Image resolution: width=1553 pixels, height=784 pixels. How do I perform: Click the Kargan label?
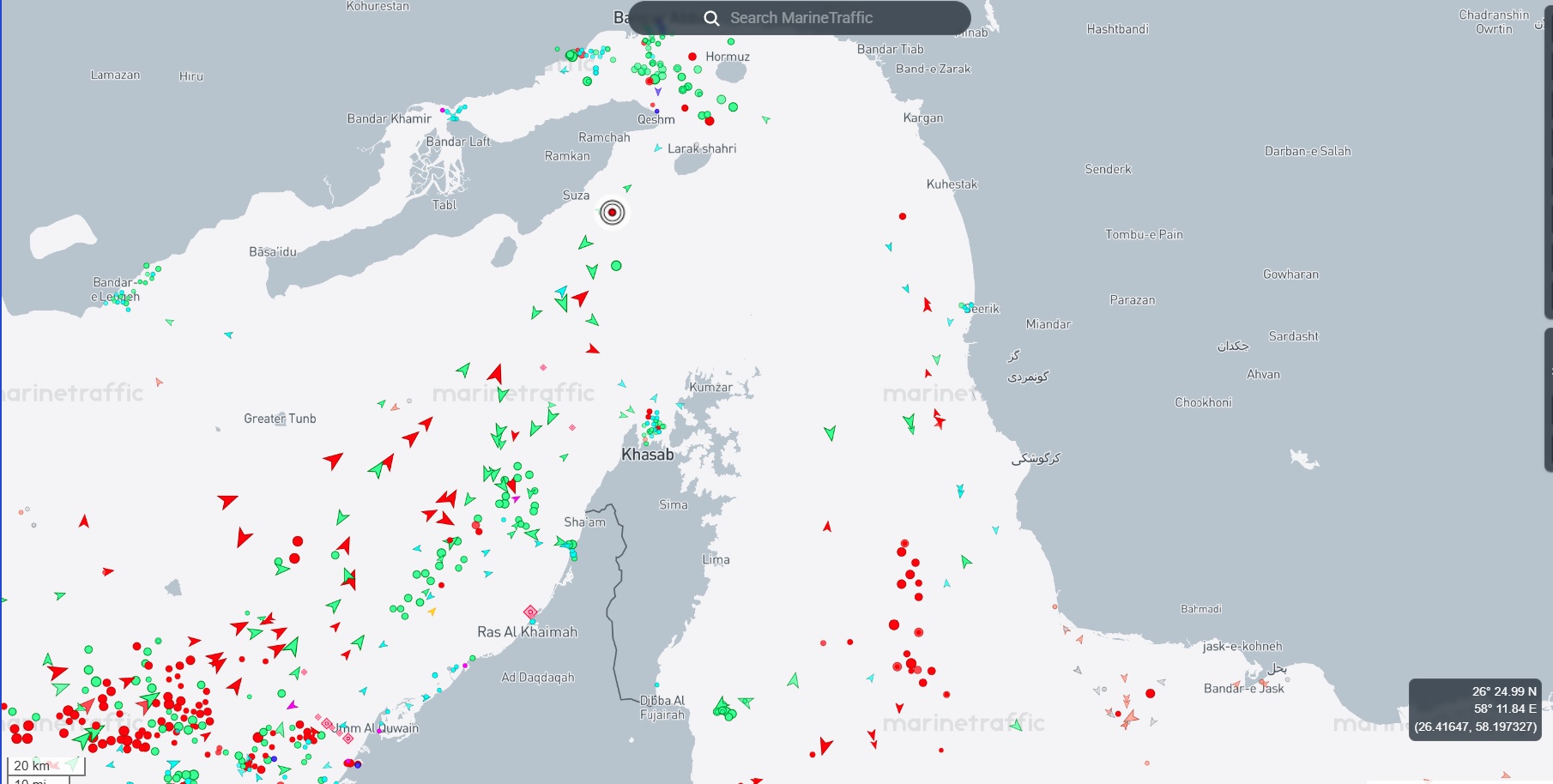pyautogui.click(x=923, y=118)
